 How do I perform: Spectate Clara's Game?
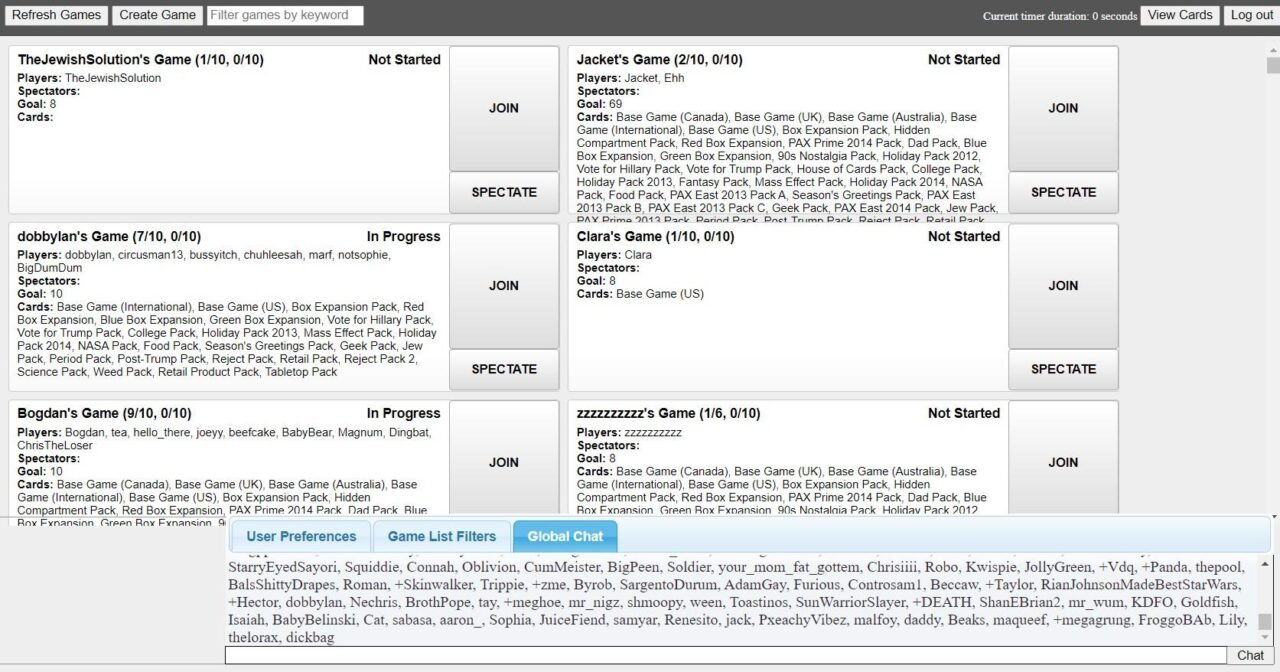(x=1063, y=369)
